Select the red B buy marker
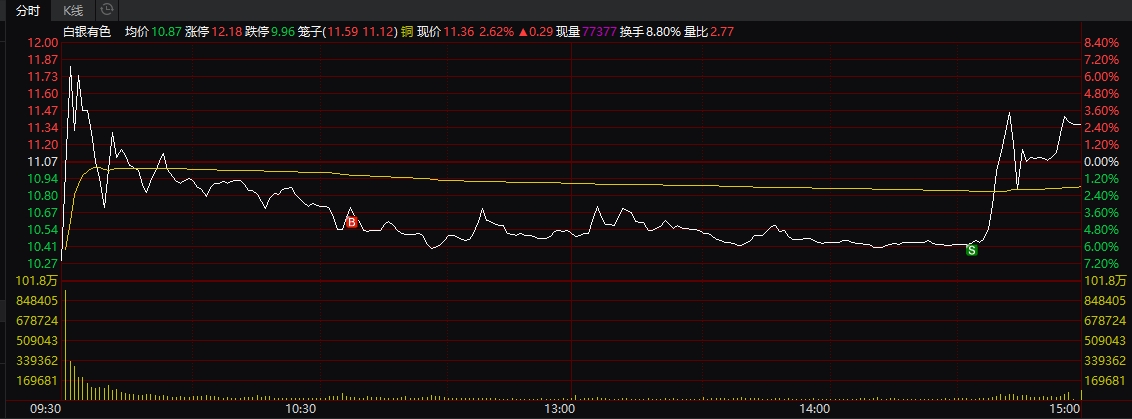The height and width of the screenshot is (419, 1132). (352, 223)
